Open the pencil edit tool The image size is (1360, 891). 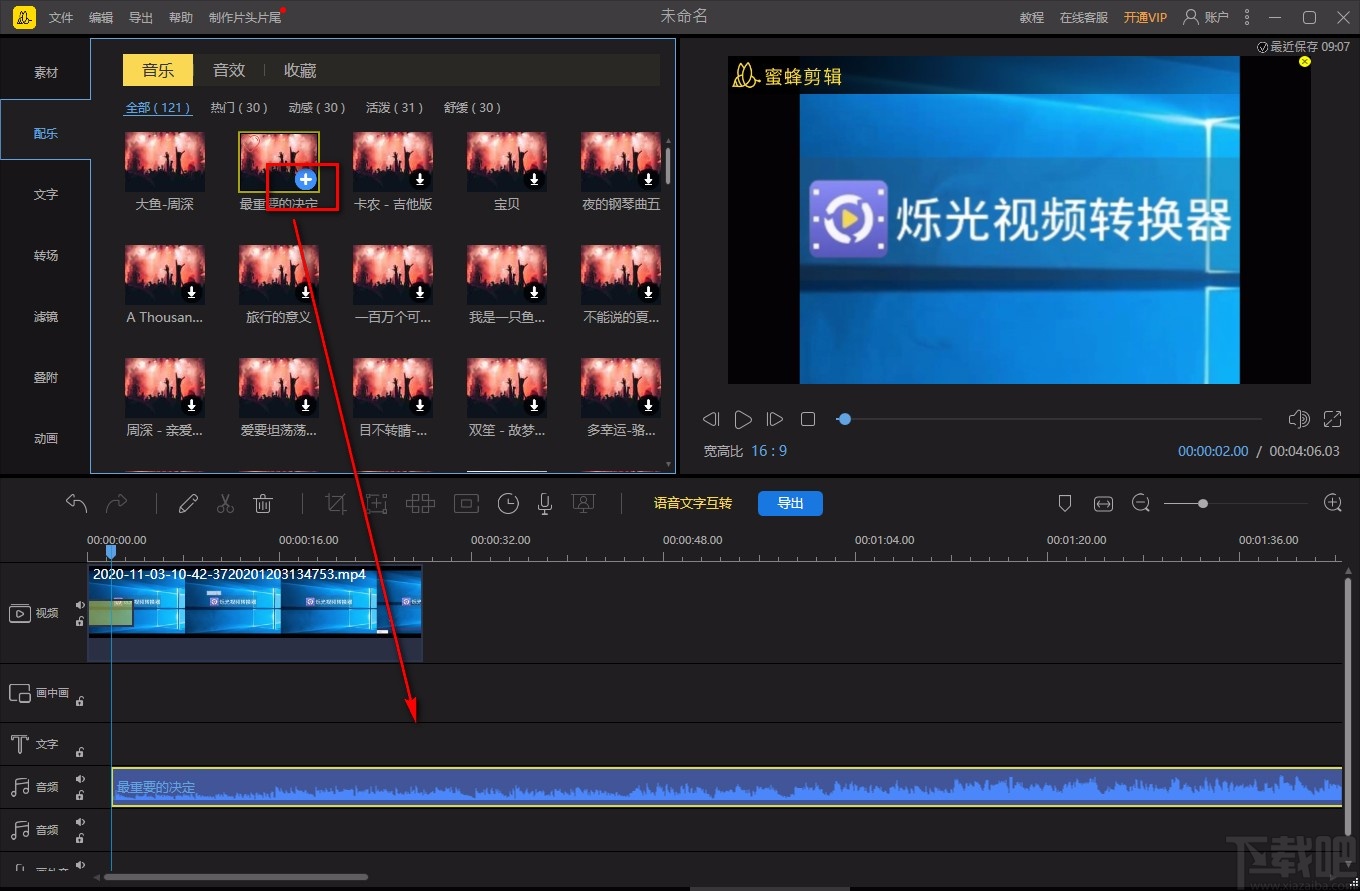coord(188,503)
